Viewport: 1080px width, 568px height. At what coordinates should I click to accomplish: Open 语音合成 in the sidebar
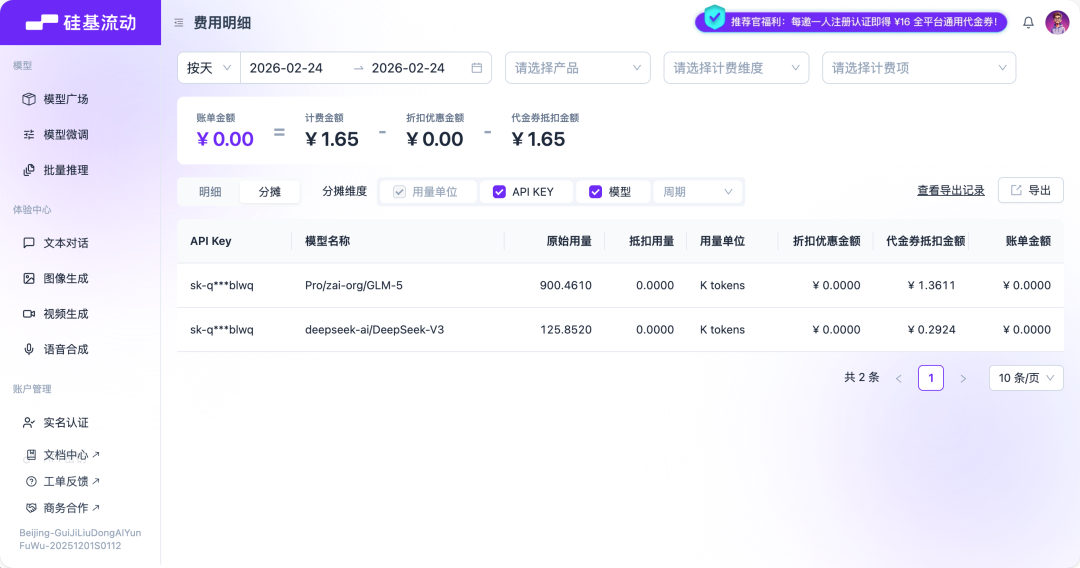66,349
